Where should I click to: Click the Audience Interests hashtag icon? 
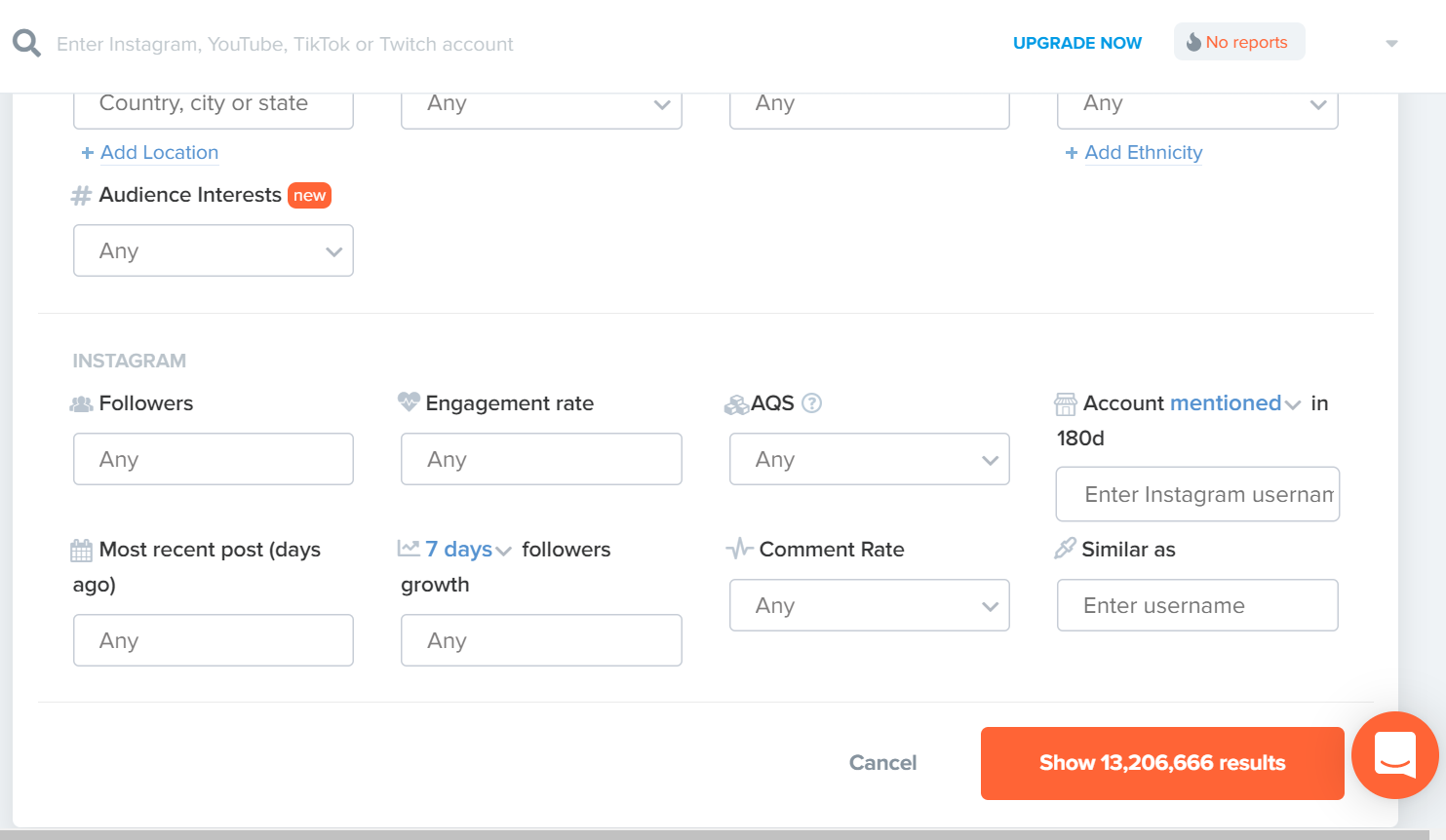point(80,195)
